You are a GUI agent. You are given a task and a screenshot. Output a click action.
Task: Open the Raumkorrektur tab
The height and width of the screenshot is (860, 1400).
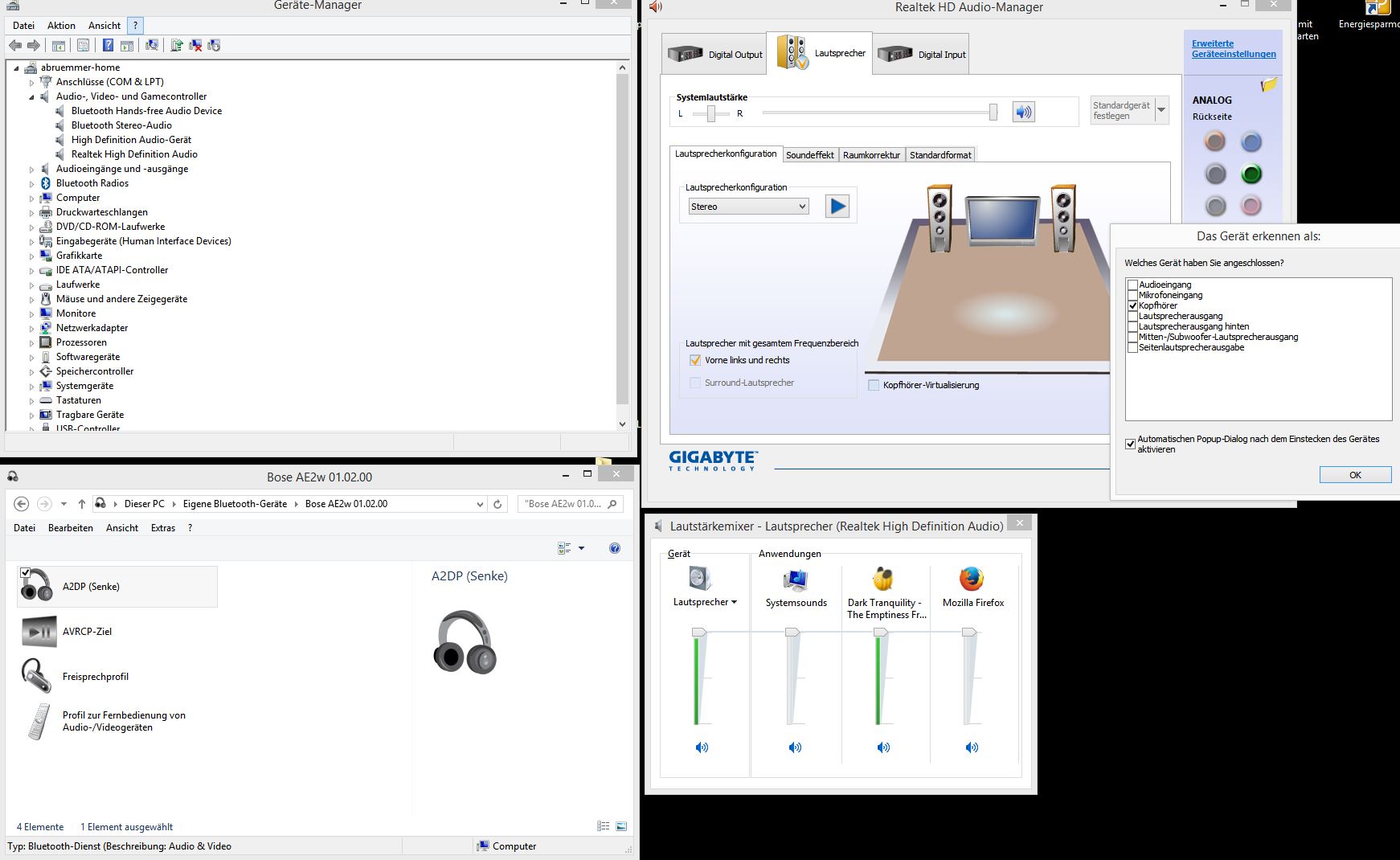[x=871, y=155]
